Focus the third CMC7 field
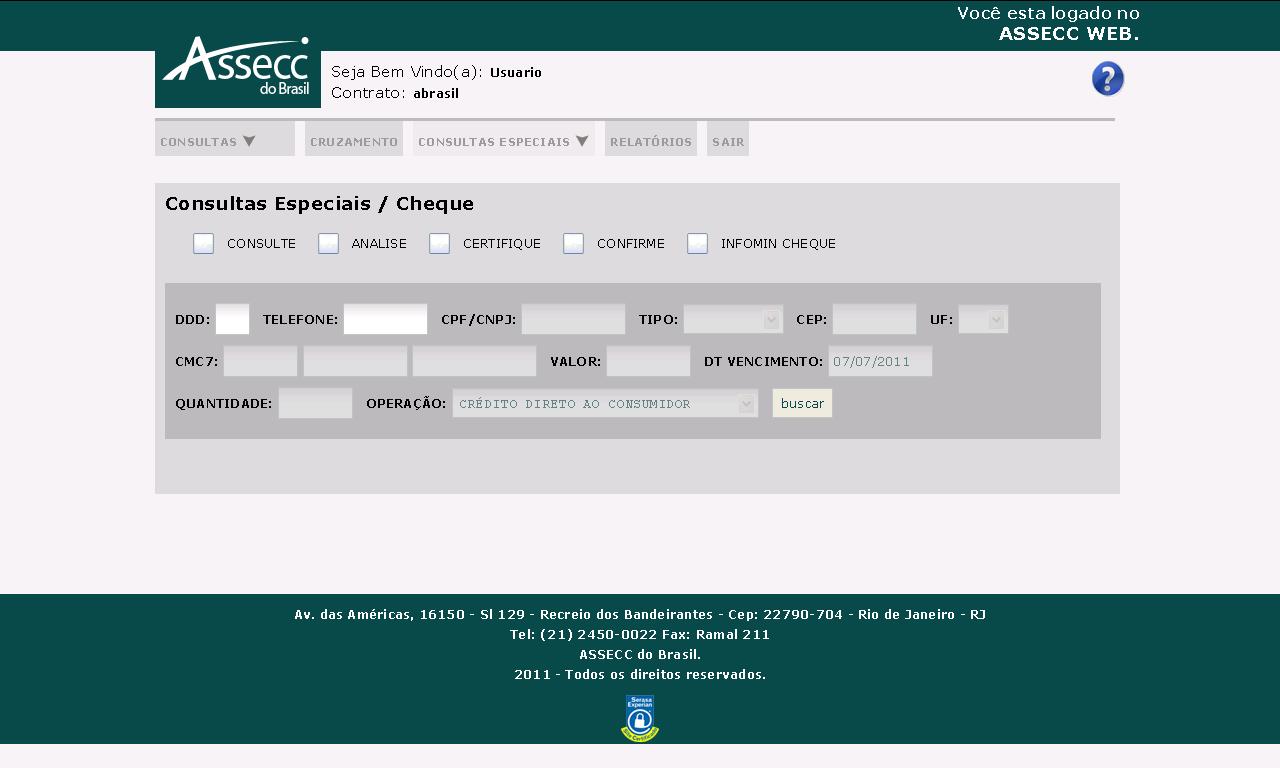1280x768 pixels. (x=474, y=361)
